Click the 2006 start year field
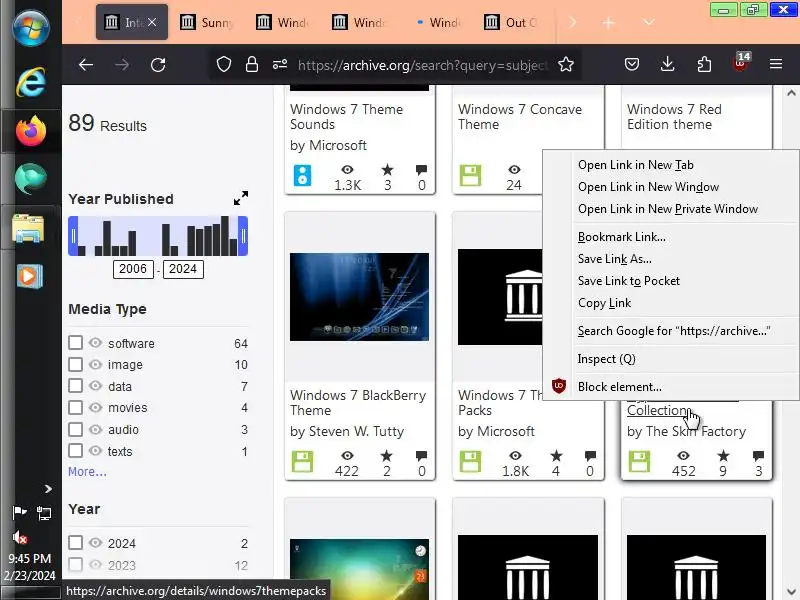This screenshot has height=600, width=800. [133, 269]
